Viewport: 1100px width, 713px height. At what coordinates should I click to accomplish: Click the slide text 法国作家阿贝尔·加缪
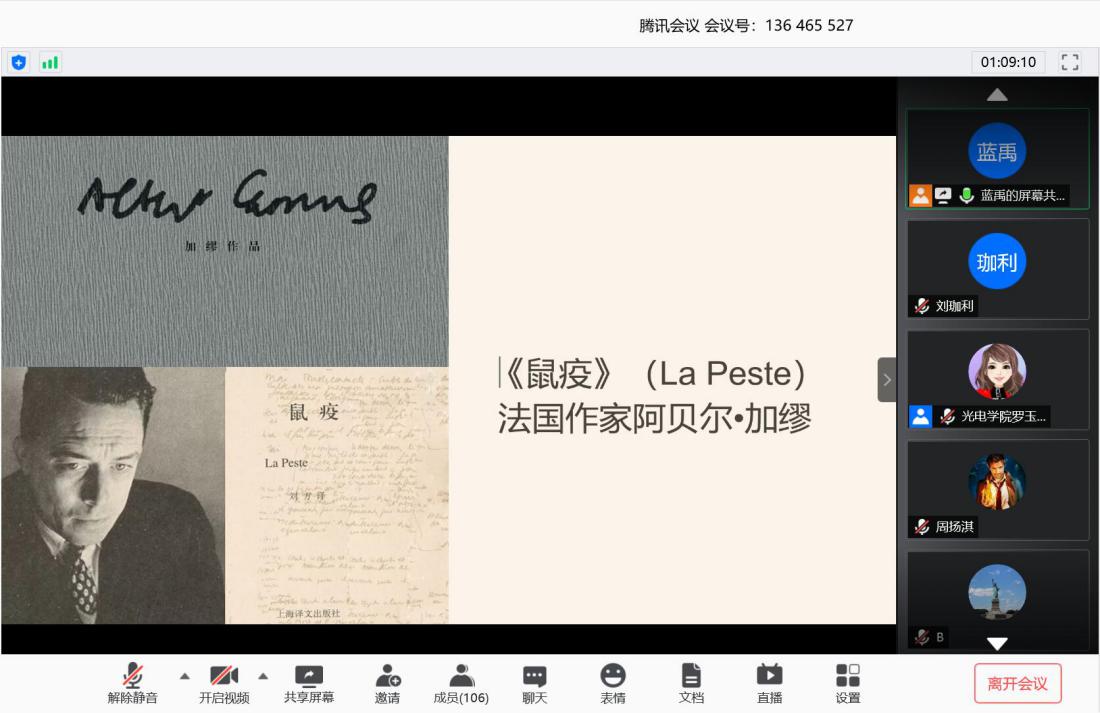[x=655, y=419]
